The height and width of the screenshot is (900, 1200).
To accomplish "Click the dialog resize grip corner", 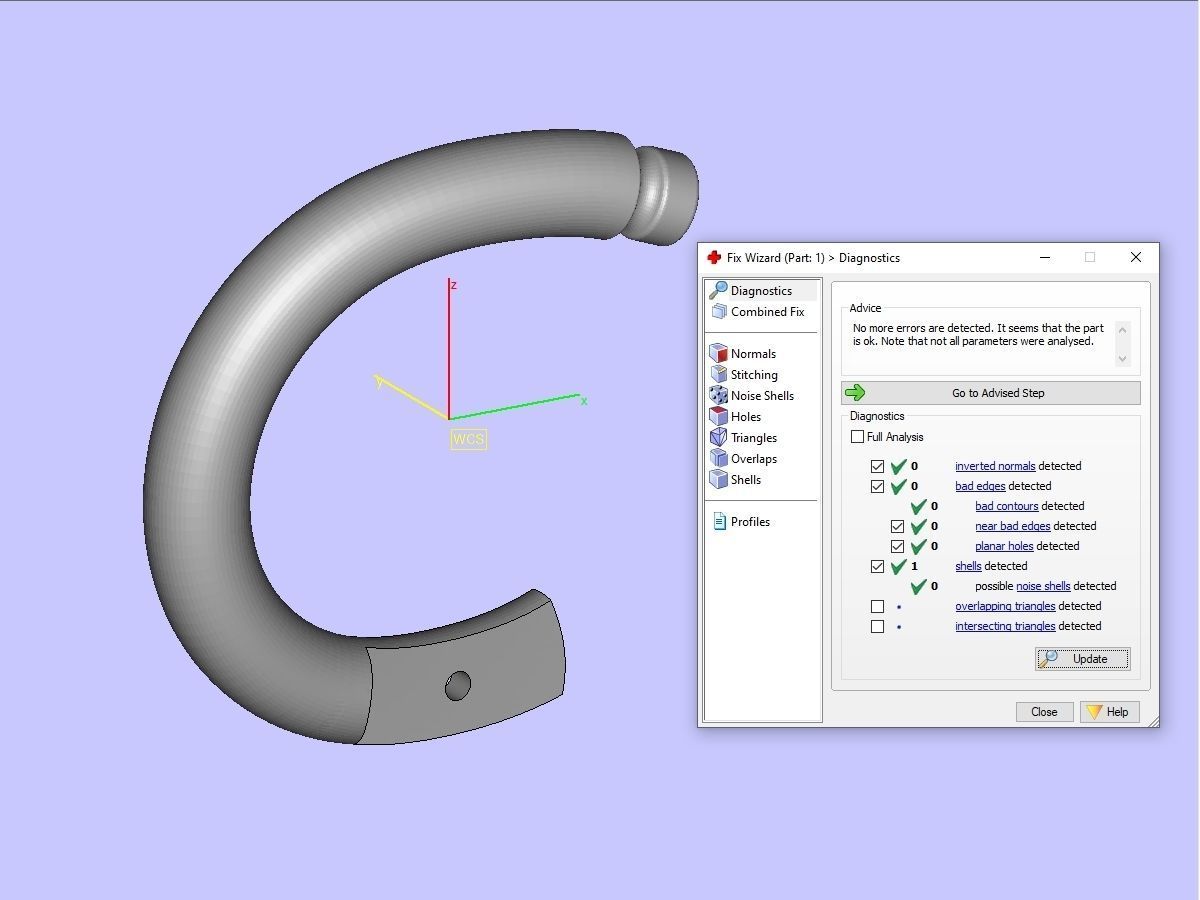I will pos(1153,720).
